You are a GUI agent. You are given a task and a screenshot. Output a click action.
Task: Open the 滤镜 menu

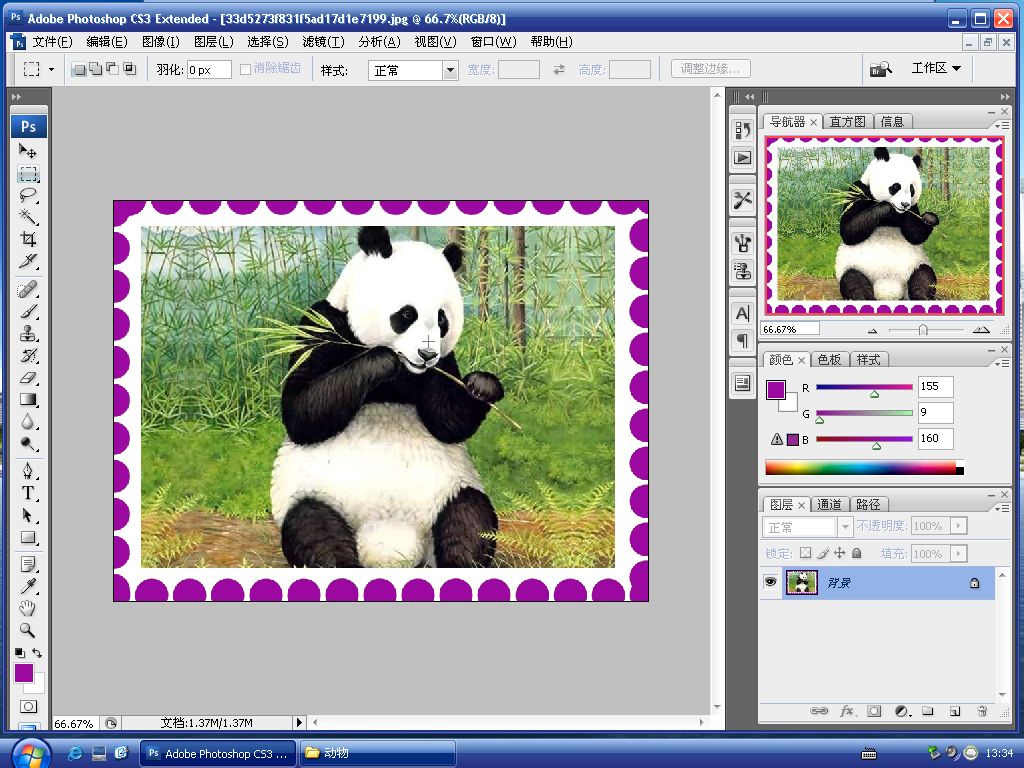[325, 41]
